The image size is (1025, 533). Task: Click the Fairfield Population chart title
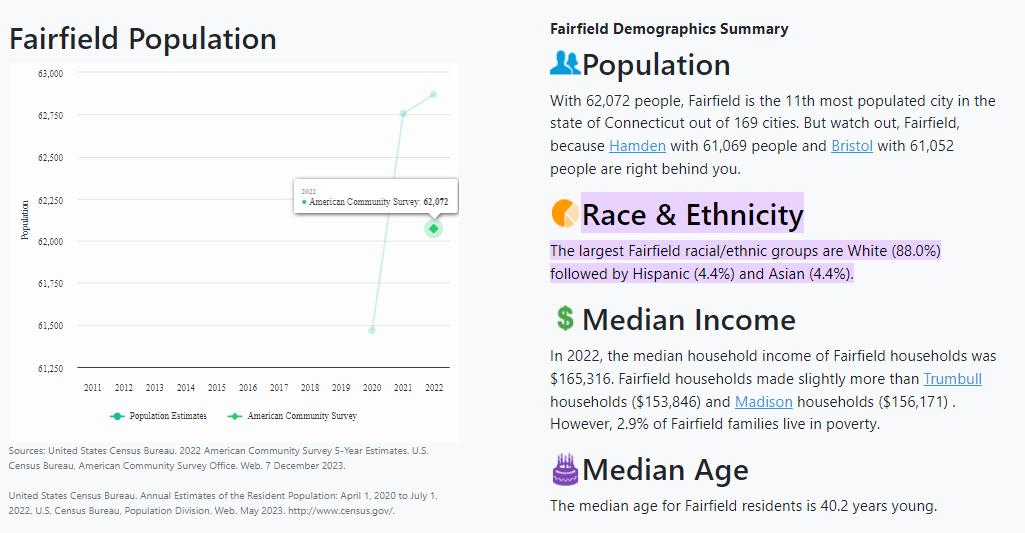(x=143, y=39)
